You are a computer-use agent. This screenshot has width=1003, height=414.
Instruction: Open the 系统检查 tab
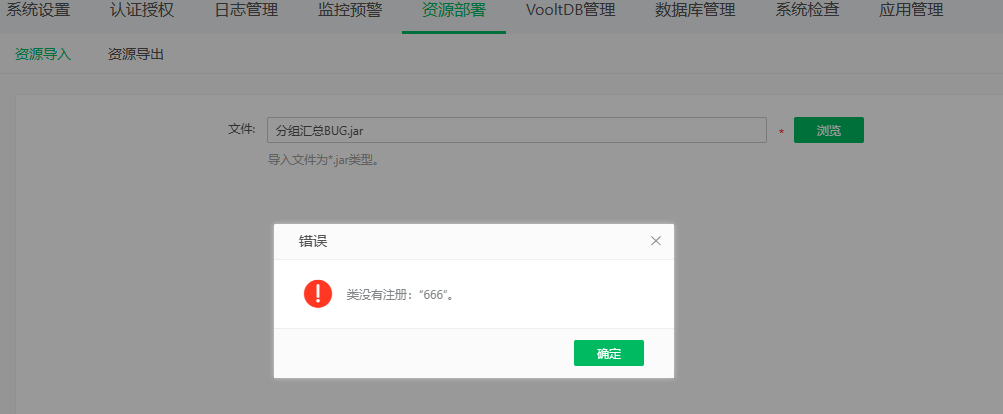807,12
